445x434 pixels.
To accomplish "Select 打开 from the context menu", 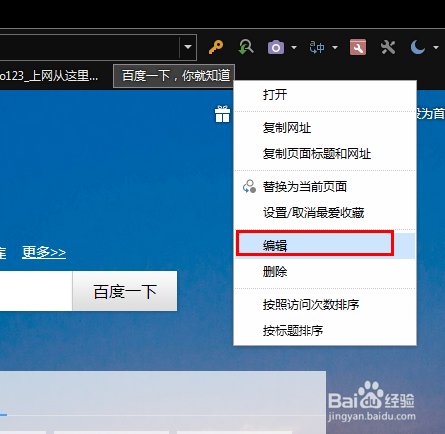I will point(325,95).
